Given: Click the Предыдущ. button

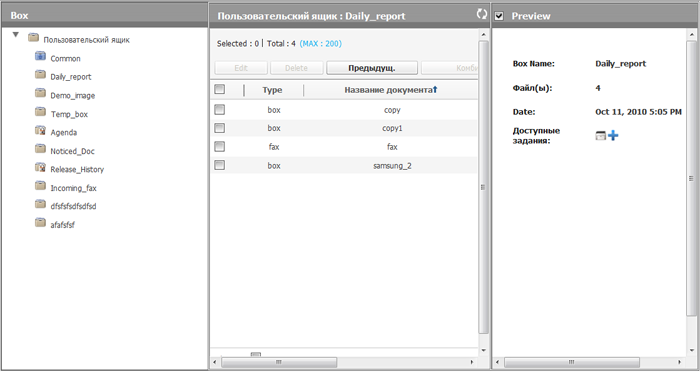Looking at the screenshot, I should [x=372, y=68].
